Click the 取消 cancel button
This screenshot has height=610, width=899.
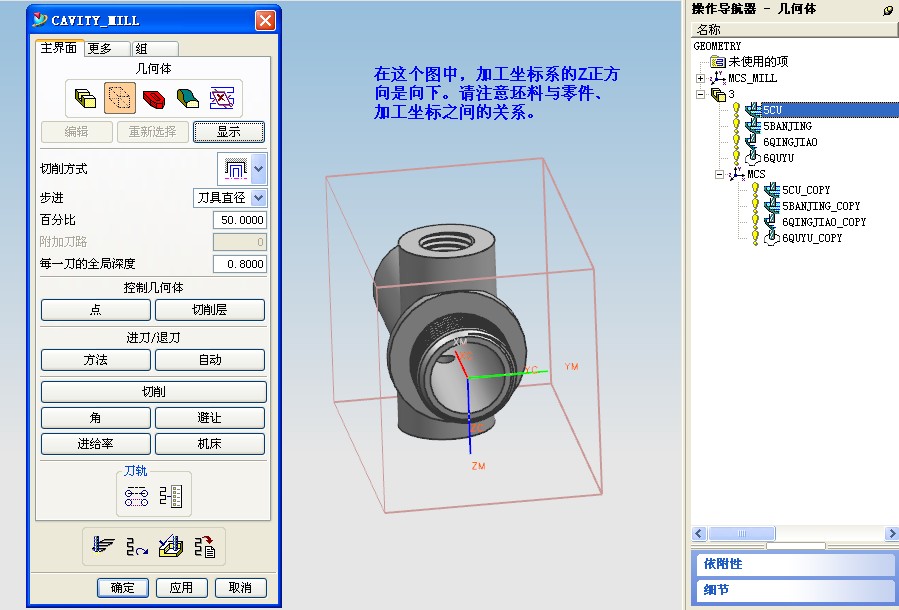[x=240, y=588]
